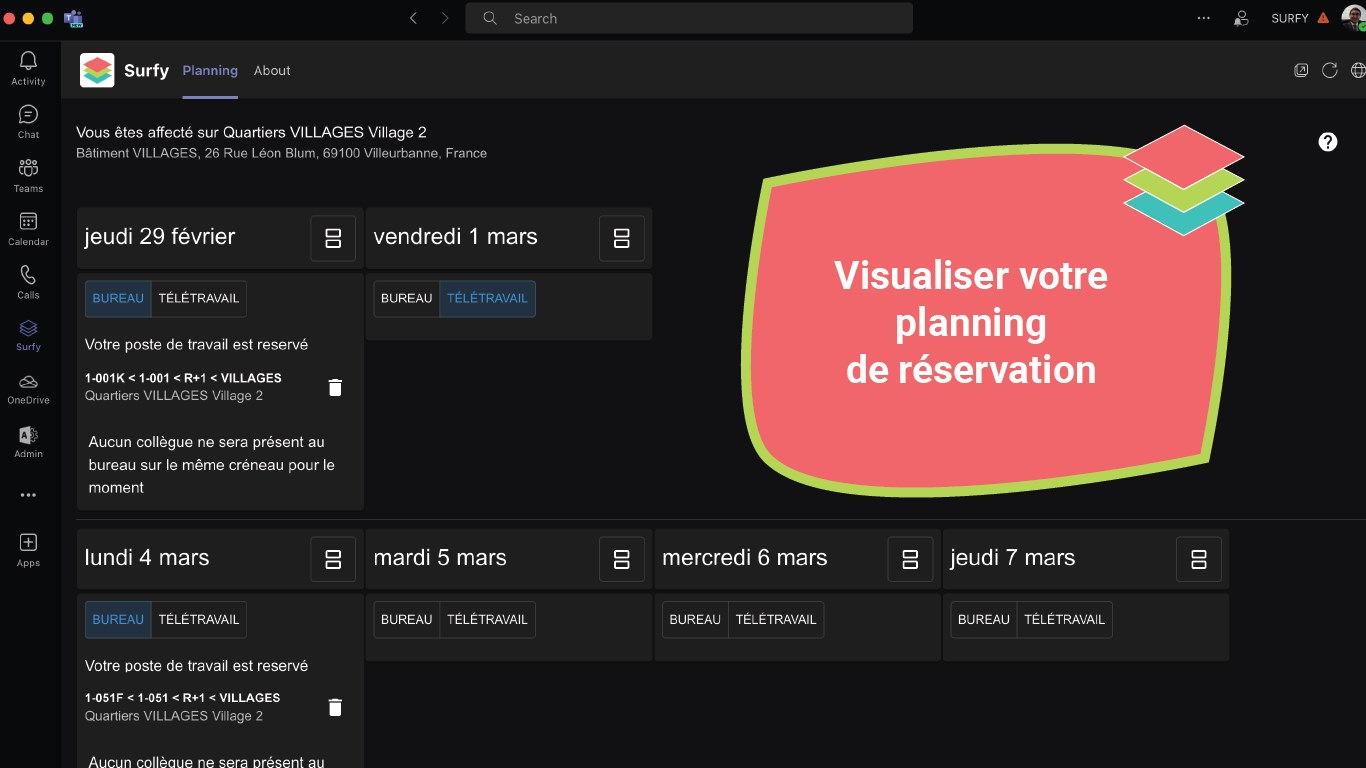Open desk layout icon for mercredi 6 mars

coord(910,559)
